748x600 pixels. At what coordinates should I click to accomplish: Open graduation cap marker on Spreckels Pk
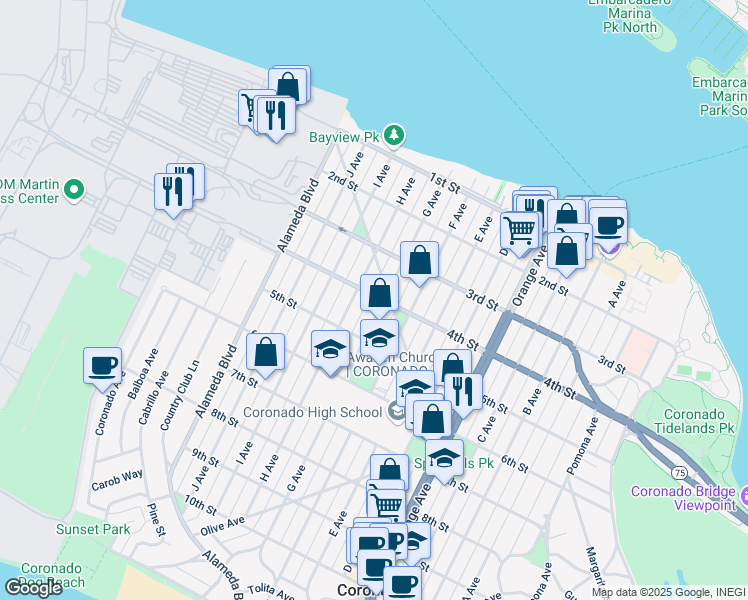[x=444, y=459]
